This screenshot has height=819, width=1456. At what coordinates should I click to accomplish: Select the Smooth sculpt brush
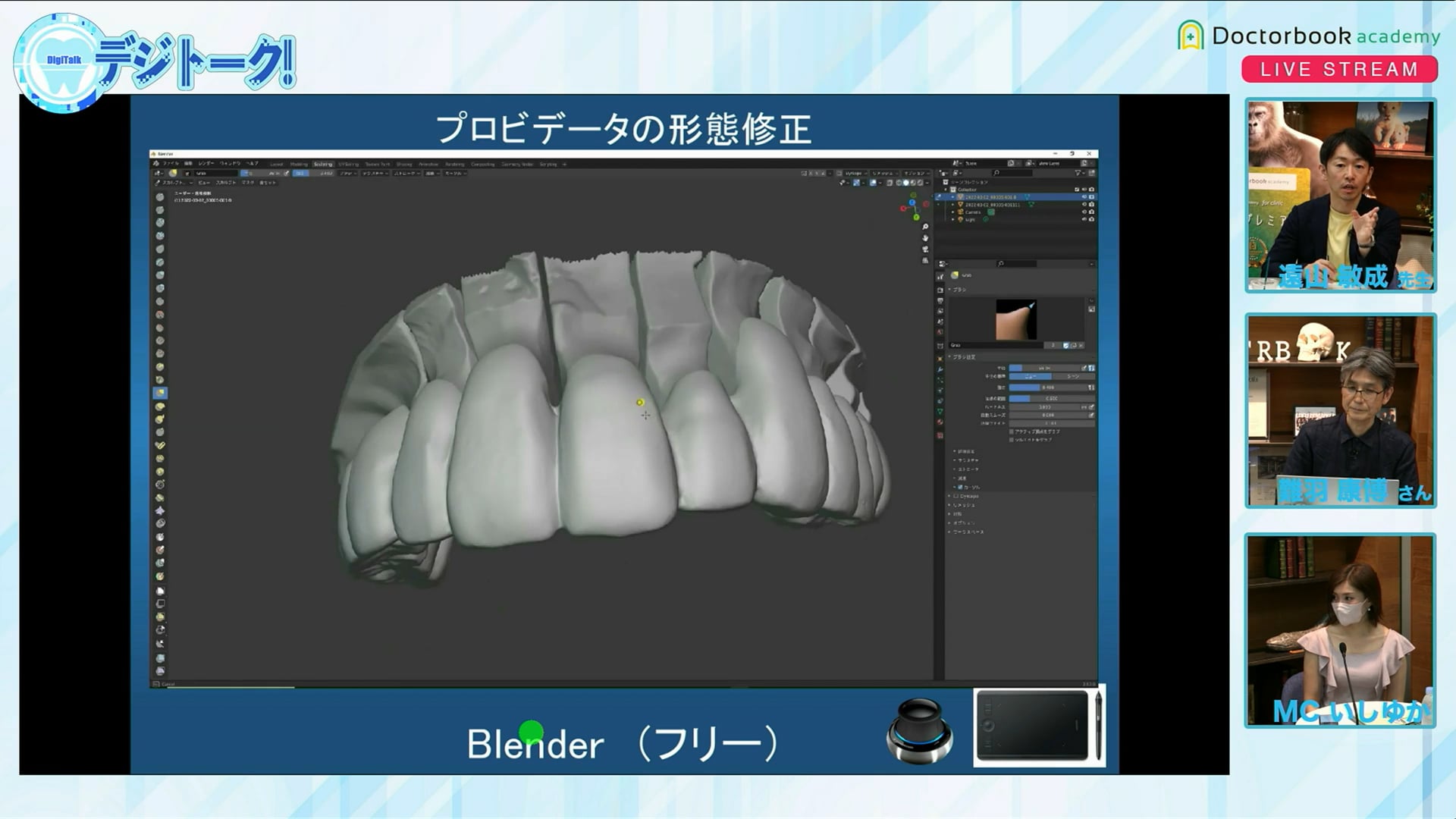(160, 315)
